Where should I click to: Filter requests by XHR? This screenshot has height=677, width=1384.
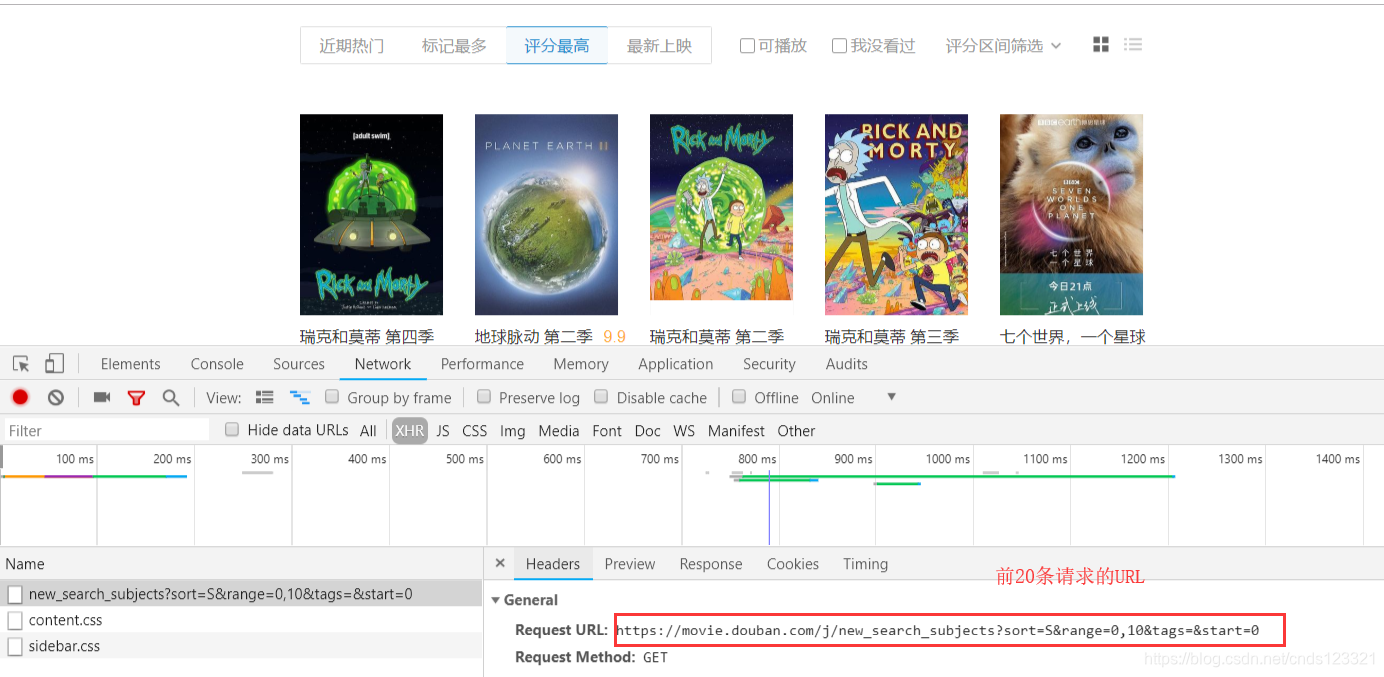point(409,431)
